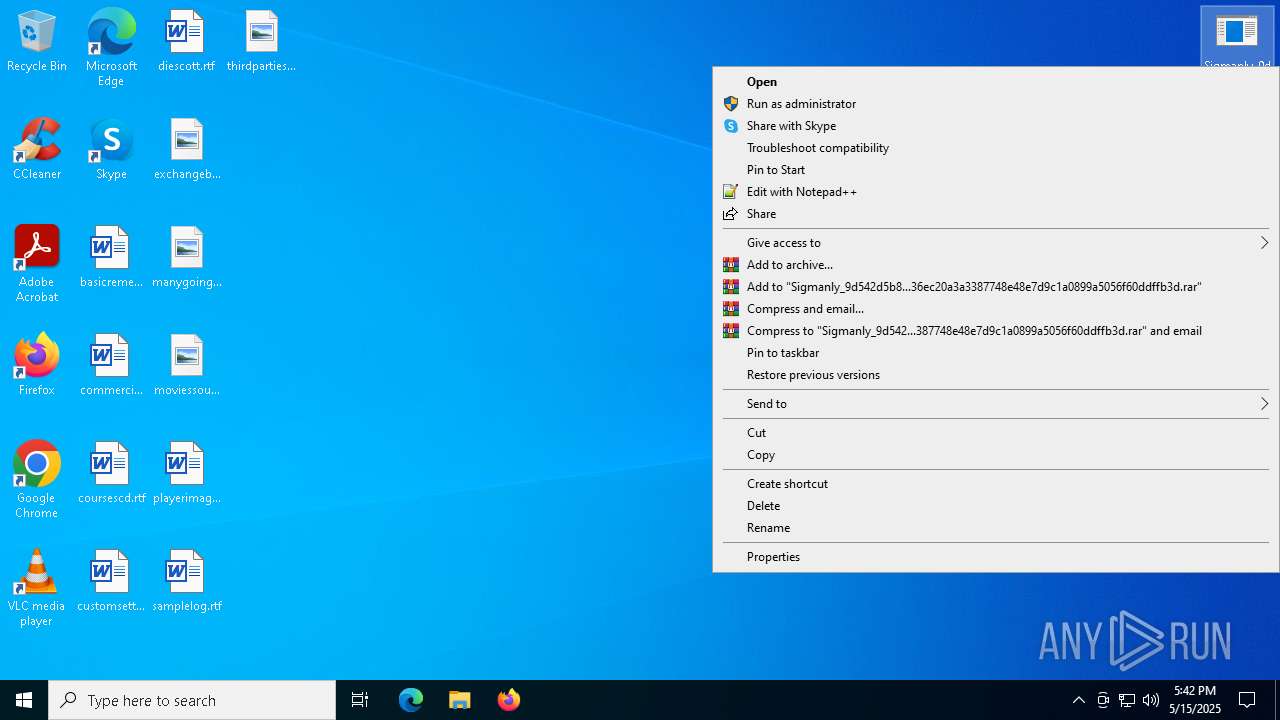Select the moviessou image file icon
The image size is (1280, 720).
[x=187, y=366]
